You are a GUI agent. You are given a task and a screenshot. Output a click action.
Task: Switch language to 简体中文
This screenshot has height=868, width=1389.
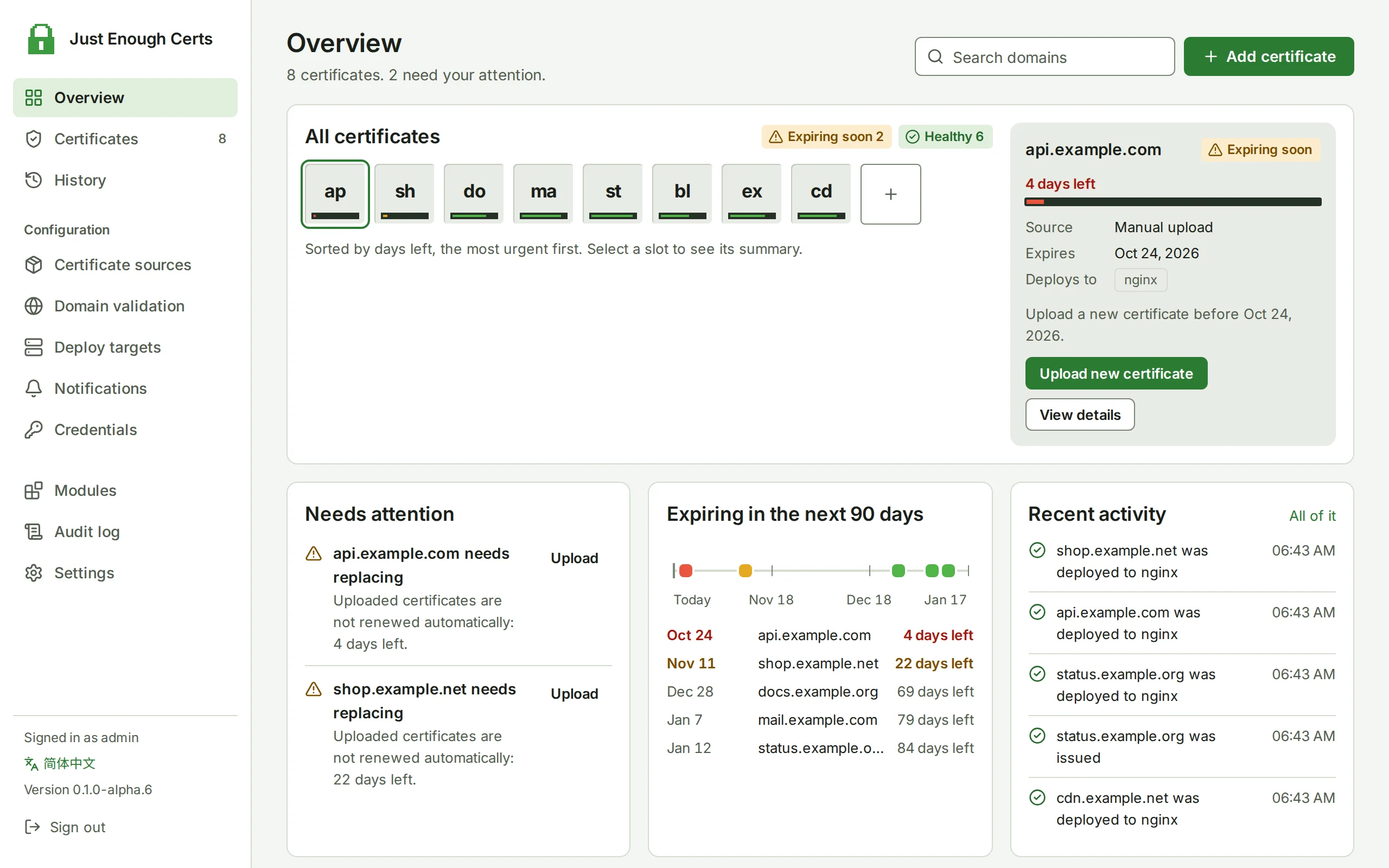point(60,763)
